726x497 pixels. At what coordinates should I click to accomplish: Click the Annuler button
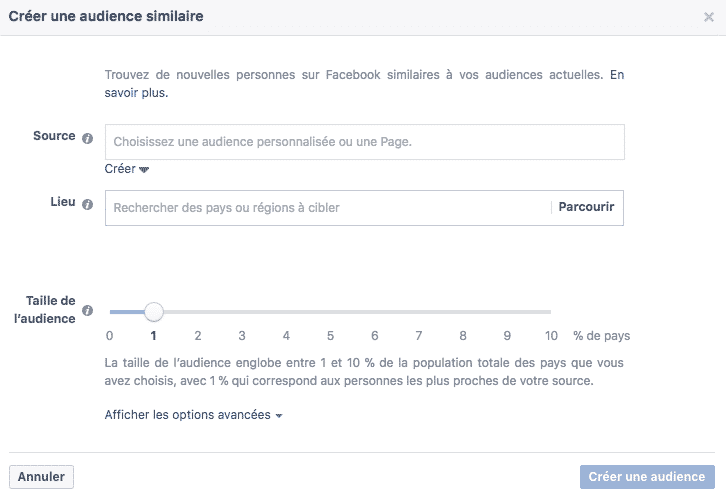point(41,477)
